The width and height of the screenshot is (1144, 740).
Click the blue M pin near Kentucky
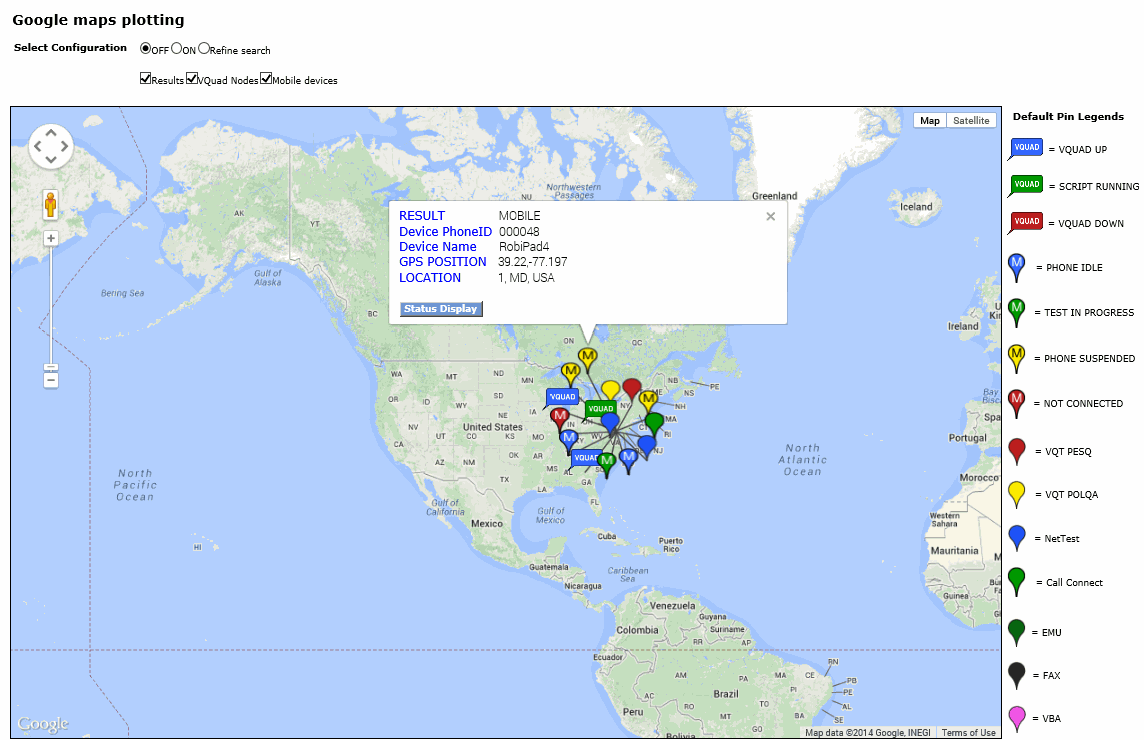(569, 441)
